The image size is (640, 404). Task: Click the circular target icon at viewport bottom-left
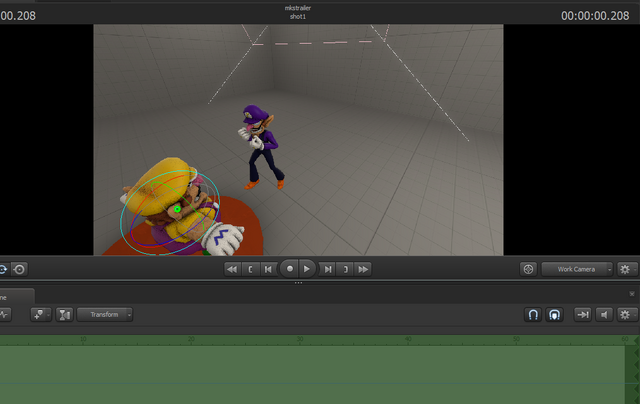click(x=19, y=269)
